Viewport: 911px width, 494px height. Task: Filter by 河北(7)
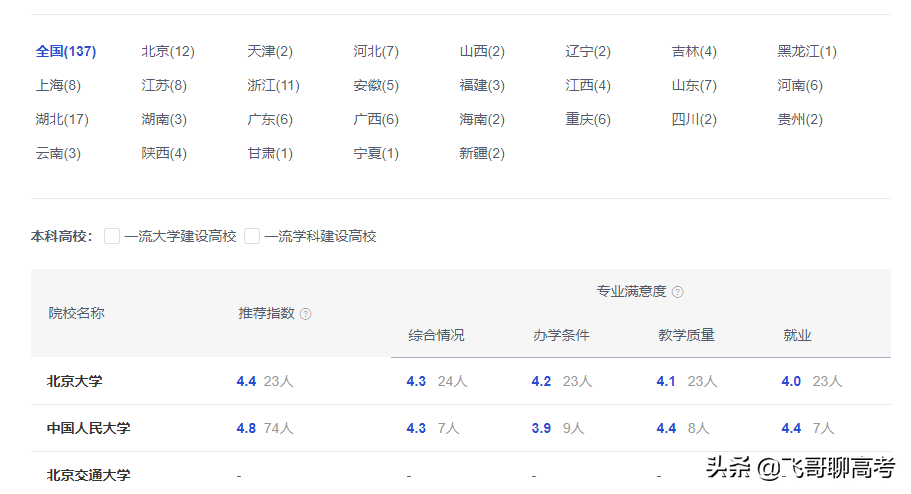(376, 51)
